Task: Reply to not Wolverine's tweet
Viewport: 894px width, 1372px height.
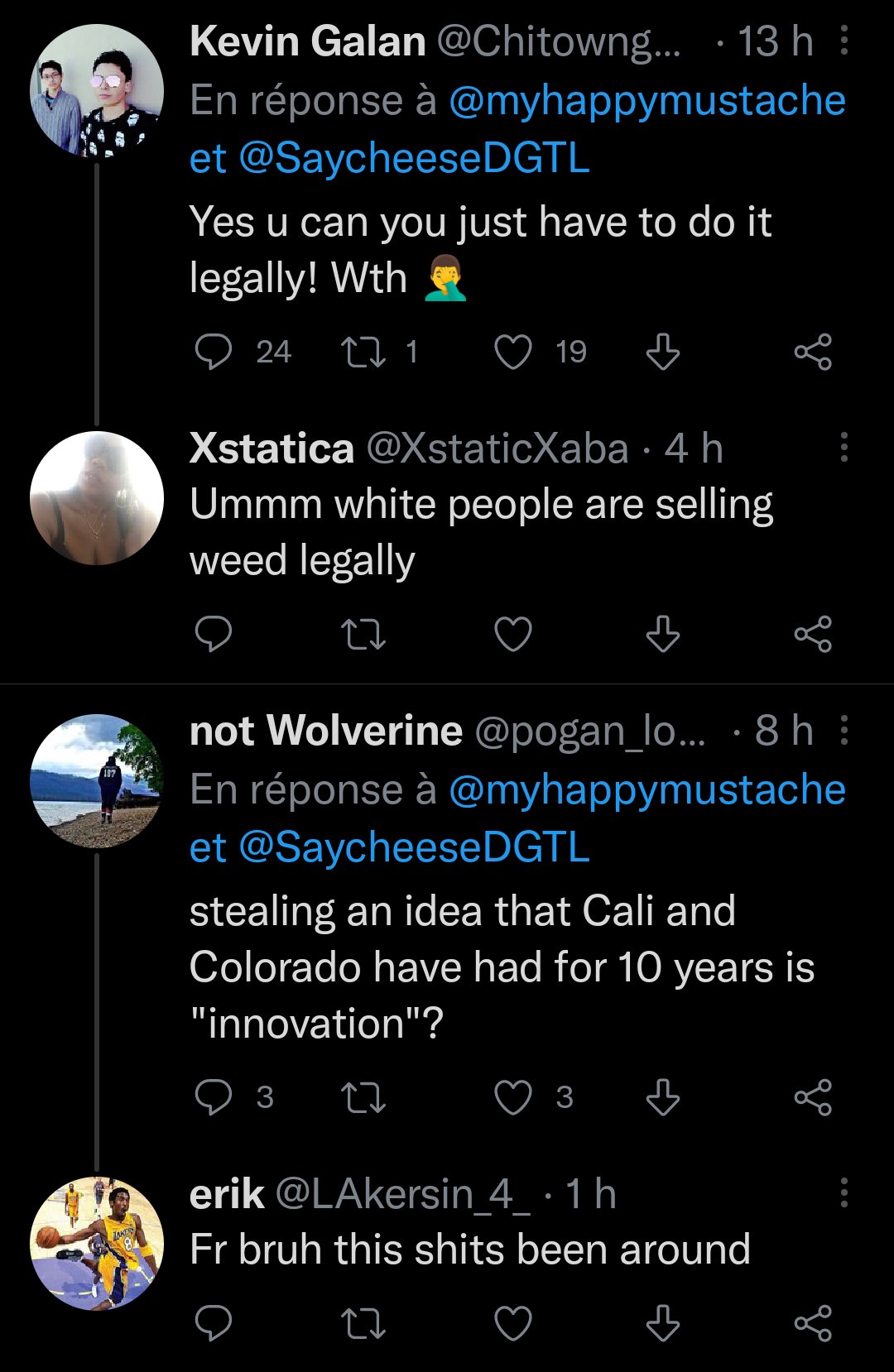Action: click(x=214, y=1098)
